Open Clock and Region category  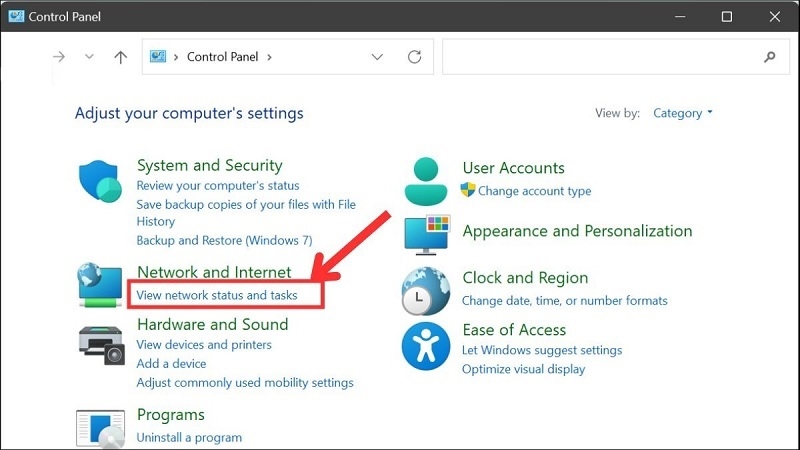pos(526,278)
